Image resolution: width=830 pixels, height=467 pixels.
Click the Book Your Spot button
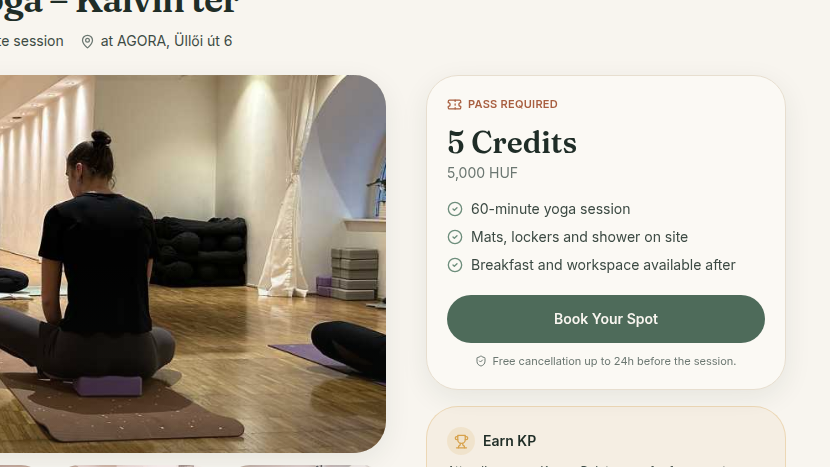(x=606, y=319)
